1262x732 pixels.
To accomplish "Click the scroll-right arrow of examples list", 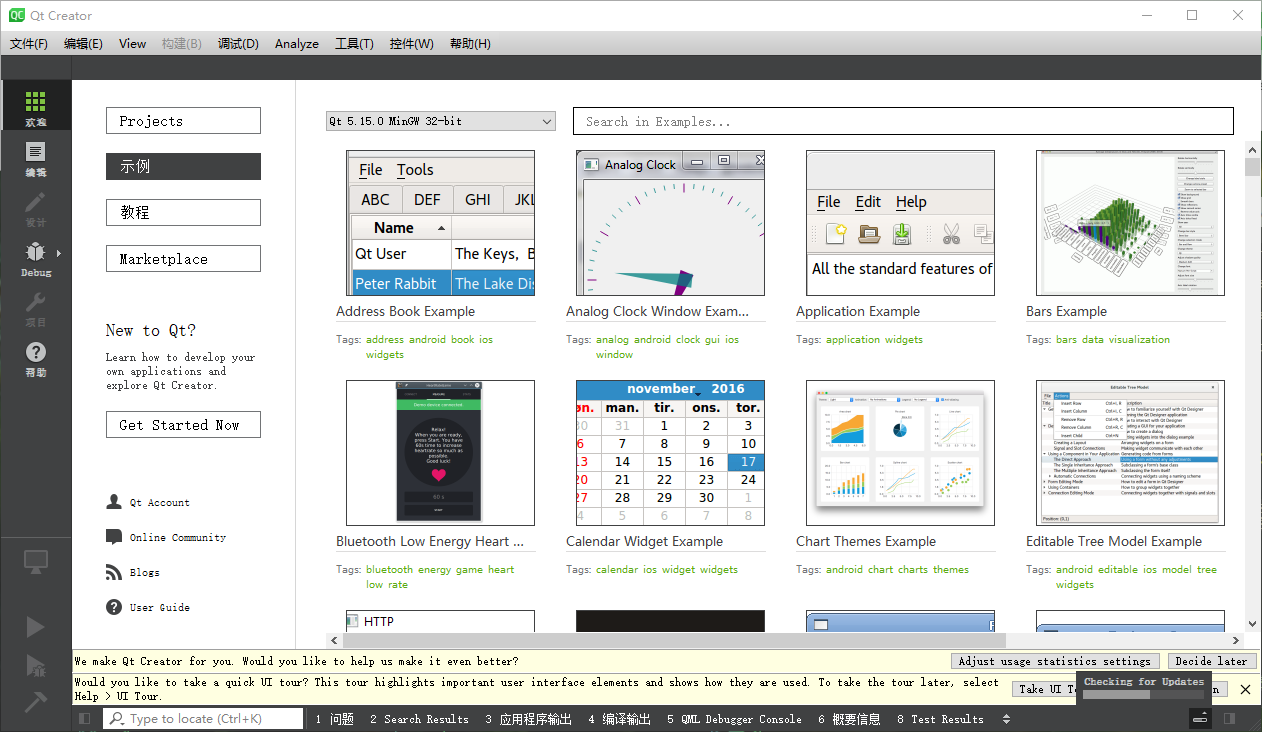I will click(x=1236, y=640).
